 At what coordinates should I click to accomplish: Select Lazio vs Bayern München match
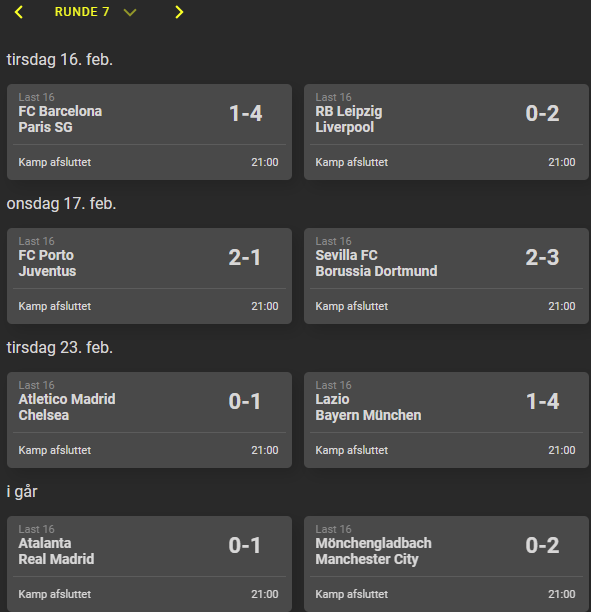[446, 420]
